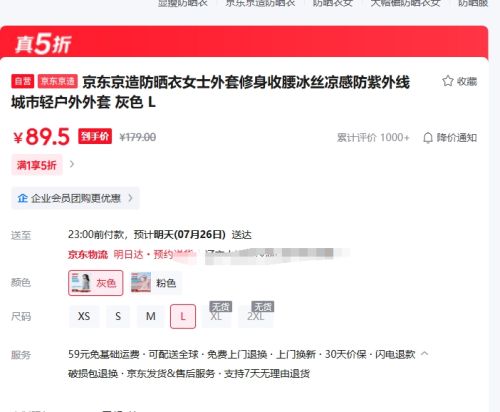The height and width of the screenshot is (412, 500).
Task: Click the 京东京造 brand badge
Action: [58, 81]
